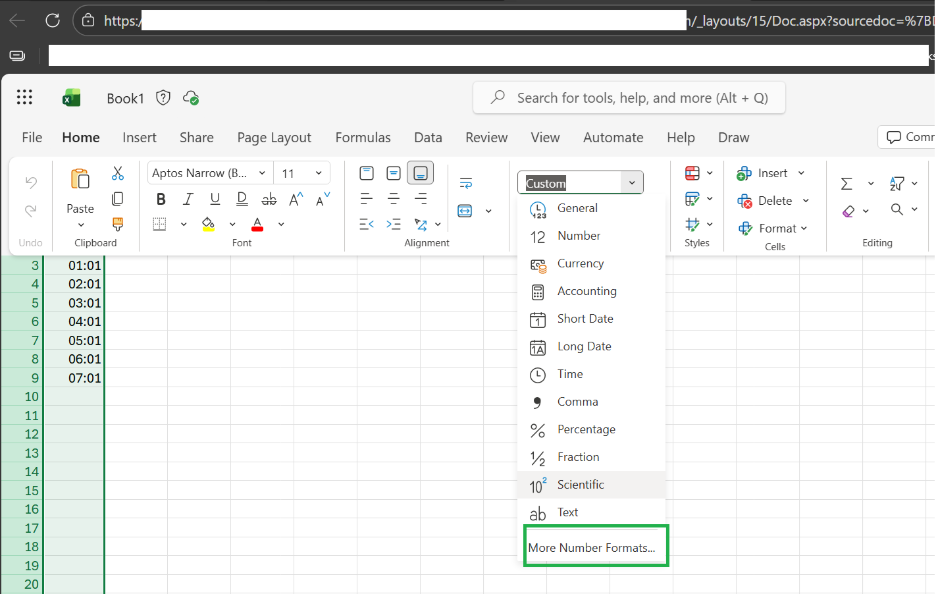Click the Clear eraser icon
This screenshot has width=936, height=594.
point(848,211)
